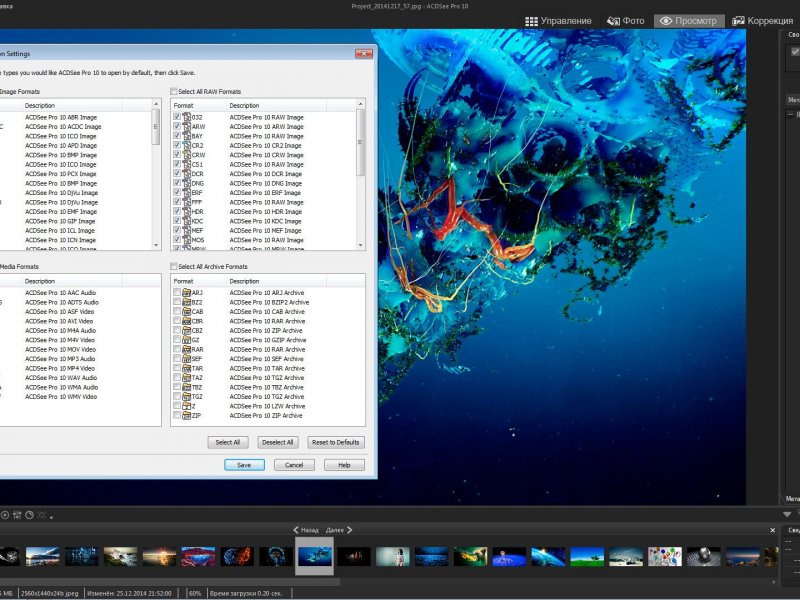Switch to the Управление mode tab

coord(558,21)
